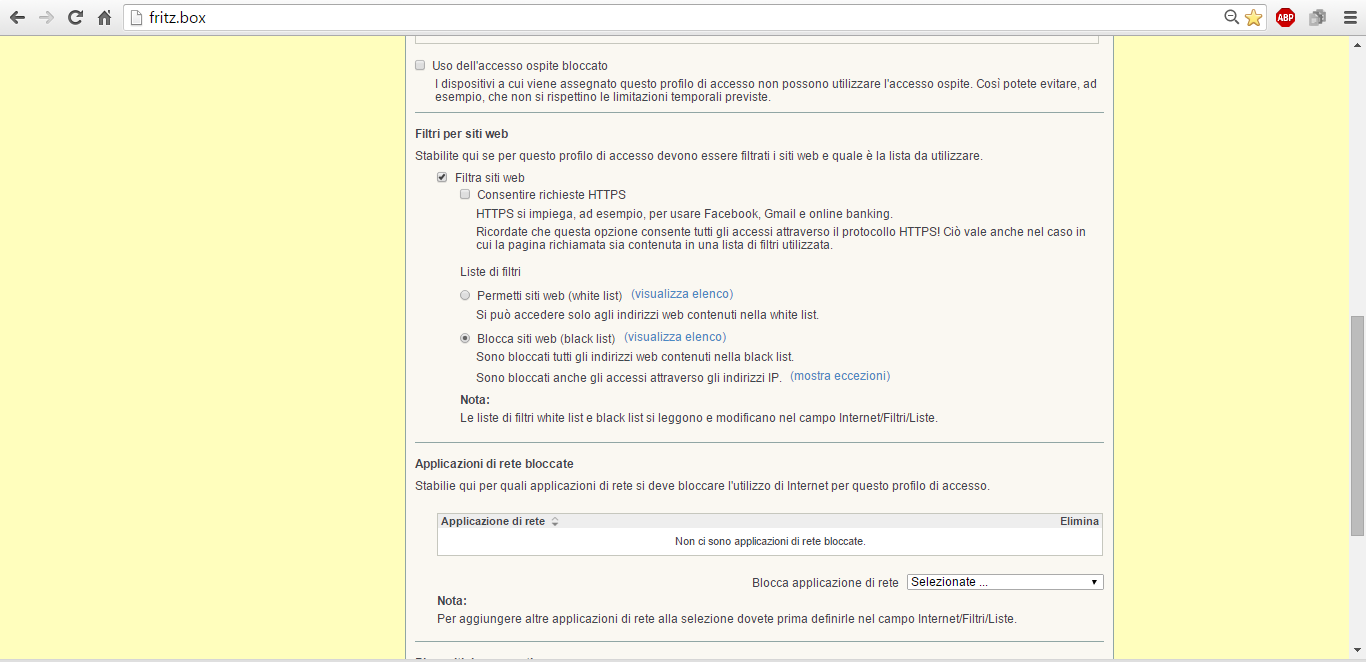Screen dimensions: 1366x662
Task: Enable 'Uso dell'accesso ospite bloccato' checkbox
Action: click(421, 66)
